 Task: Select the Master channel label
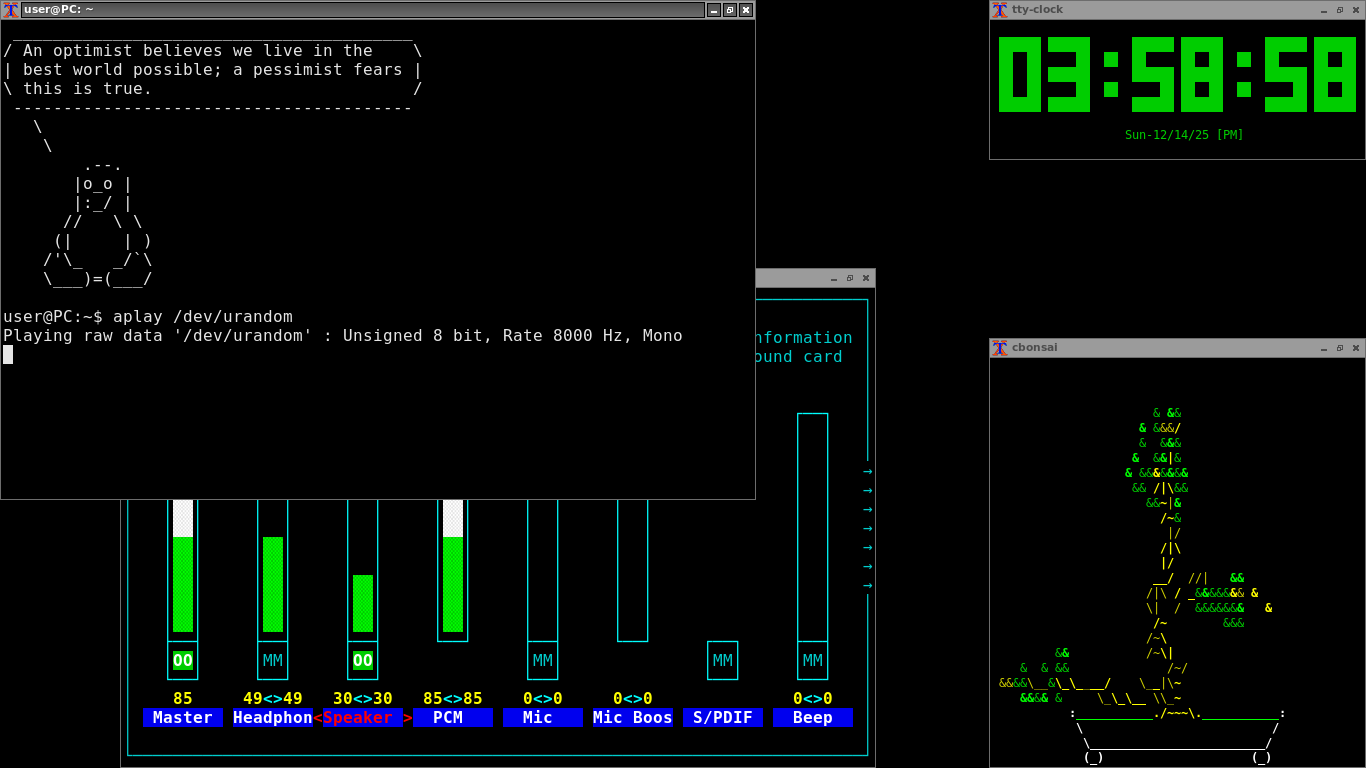point(183,718)
